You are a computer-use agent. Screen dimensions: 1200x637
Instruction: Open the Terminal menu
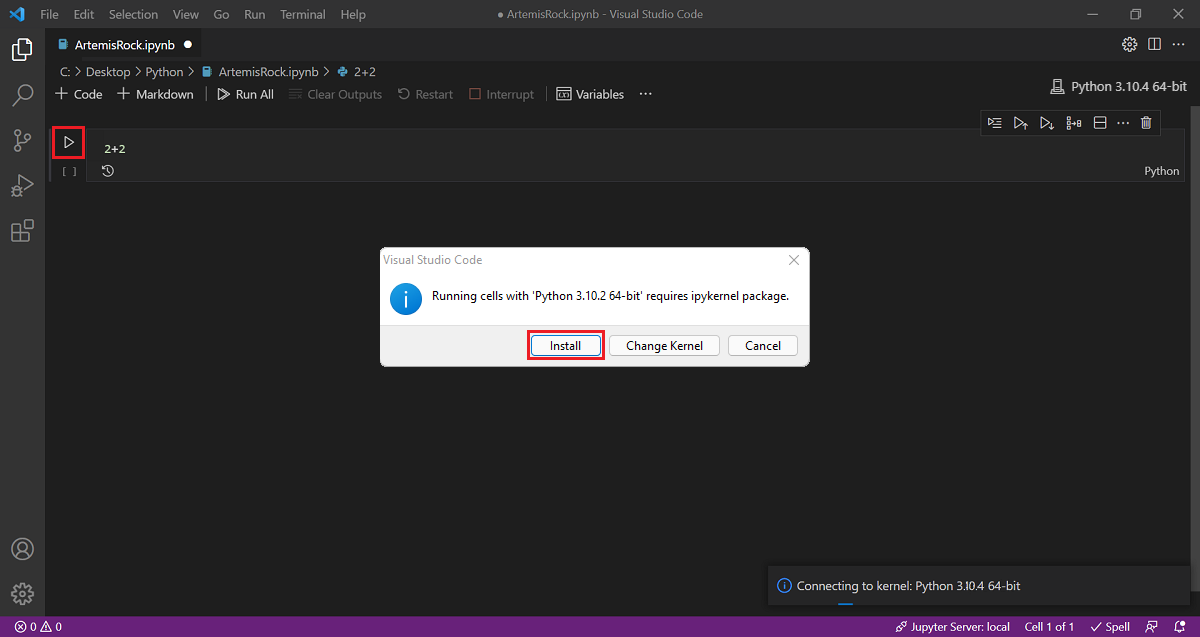coord(303,14)
